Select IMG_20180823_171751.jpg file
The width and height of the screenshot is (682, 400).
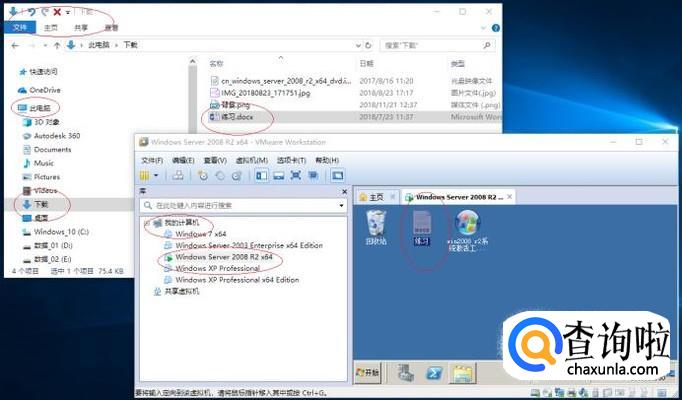(x=260, y=93)
